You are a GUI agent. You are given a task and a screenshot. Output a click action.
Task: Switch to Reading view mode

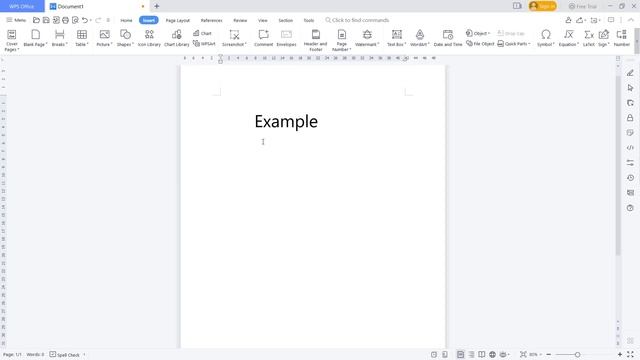tap(482, 355)
